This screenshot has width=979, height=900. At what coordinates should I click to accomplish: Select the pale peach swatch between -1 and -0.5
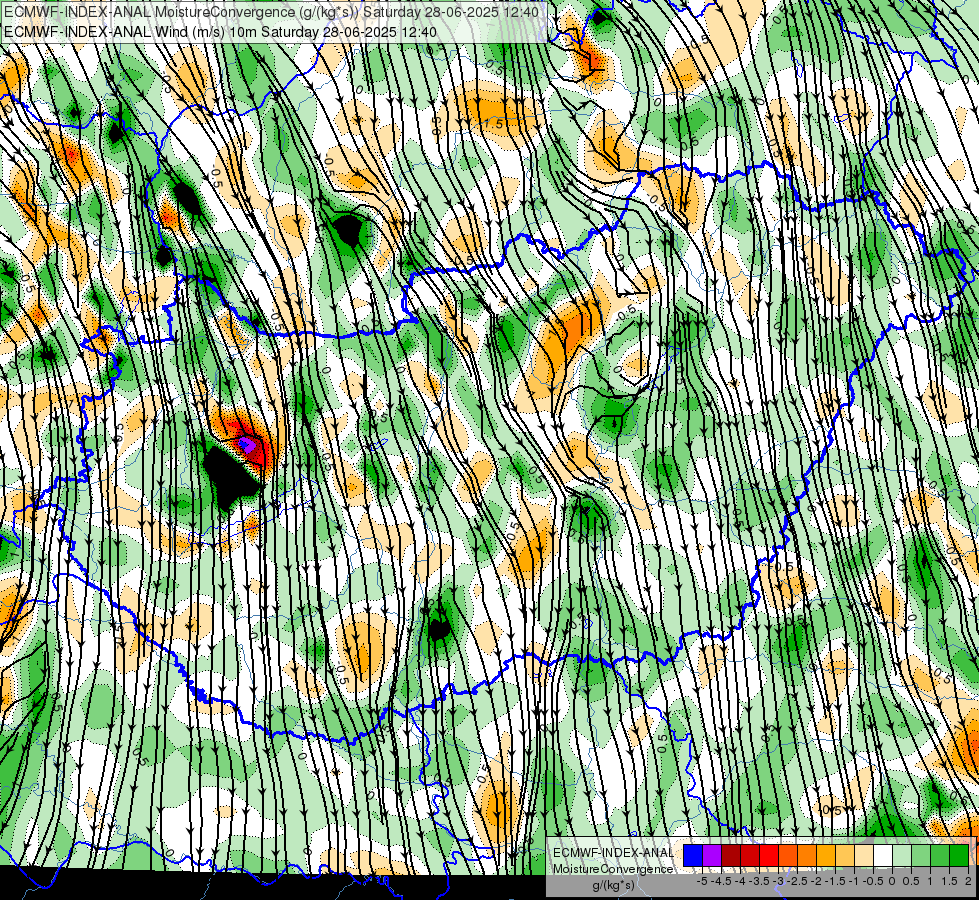click(864, 855)
